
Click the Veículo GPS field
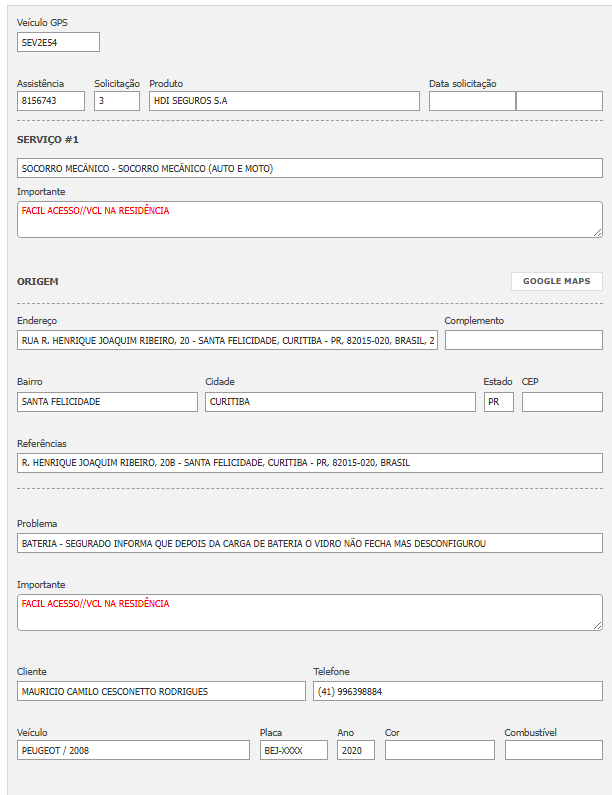tap(58, 42)
